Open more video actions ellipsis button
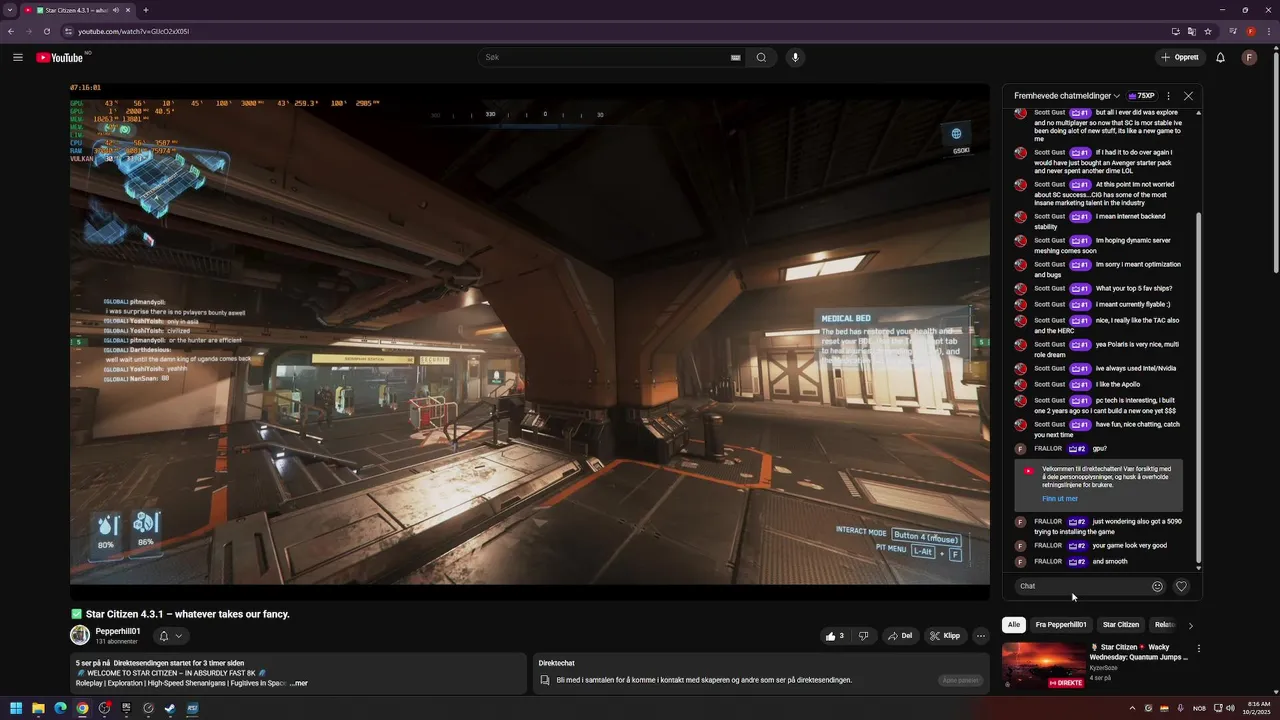The image size is (1280, 720). coord(981,636)
